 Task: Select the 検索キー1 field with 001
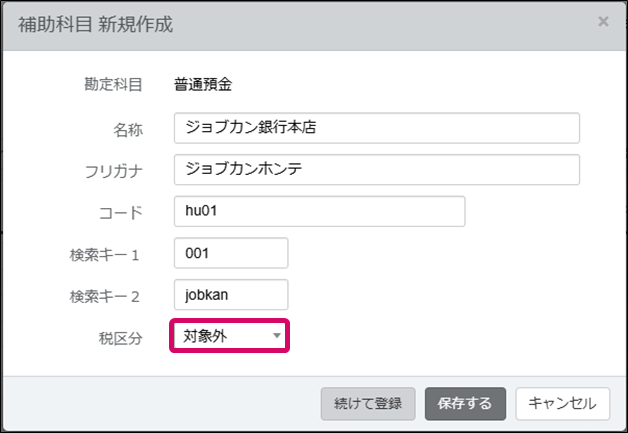[x=230, y=253]
